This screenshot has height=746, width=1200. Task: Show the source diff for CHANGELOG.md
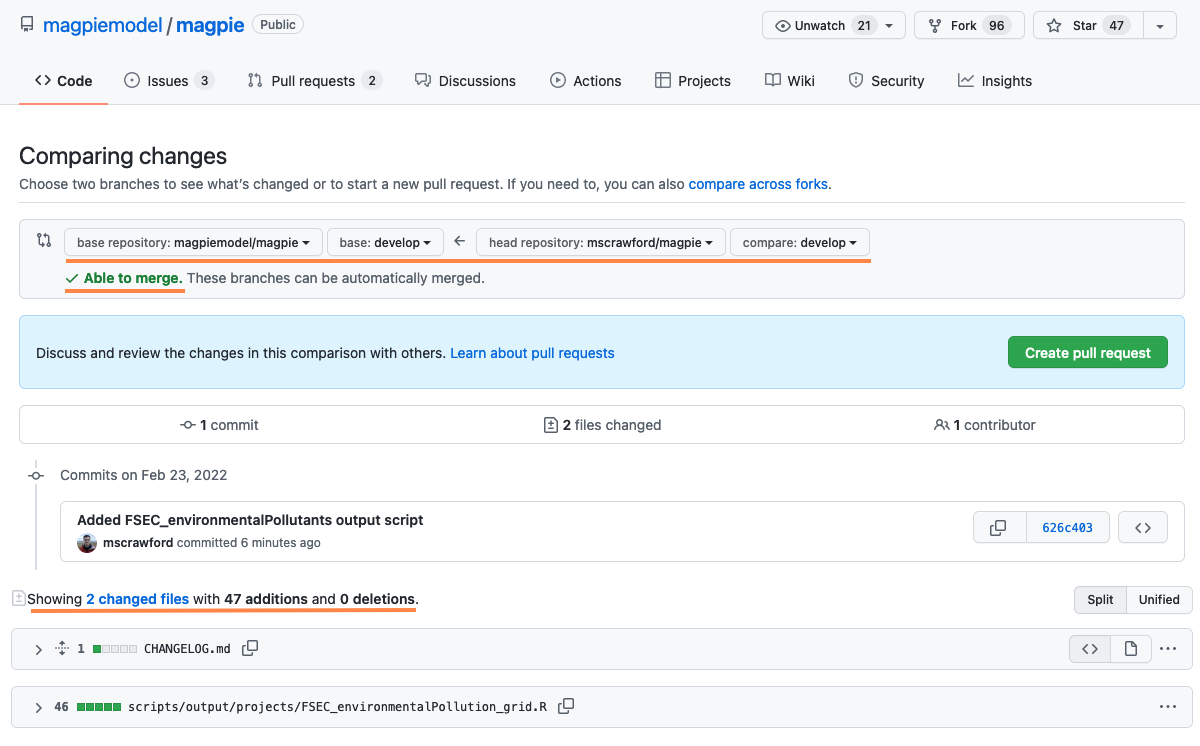coord(1090,649)
